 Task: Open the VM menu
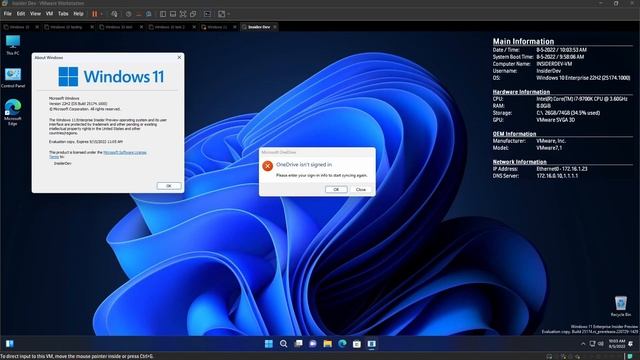[x=49, y=13]
